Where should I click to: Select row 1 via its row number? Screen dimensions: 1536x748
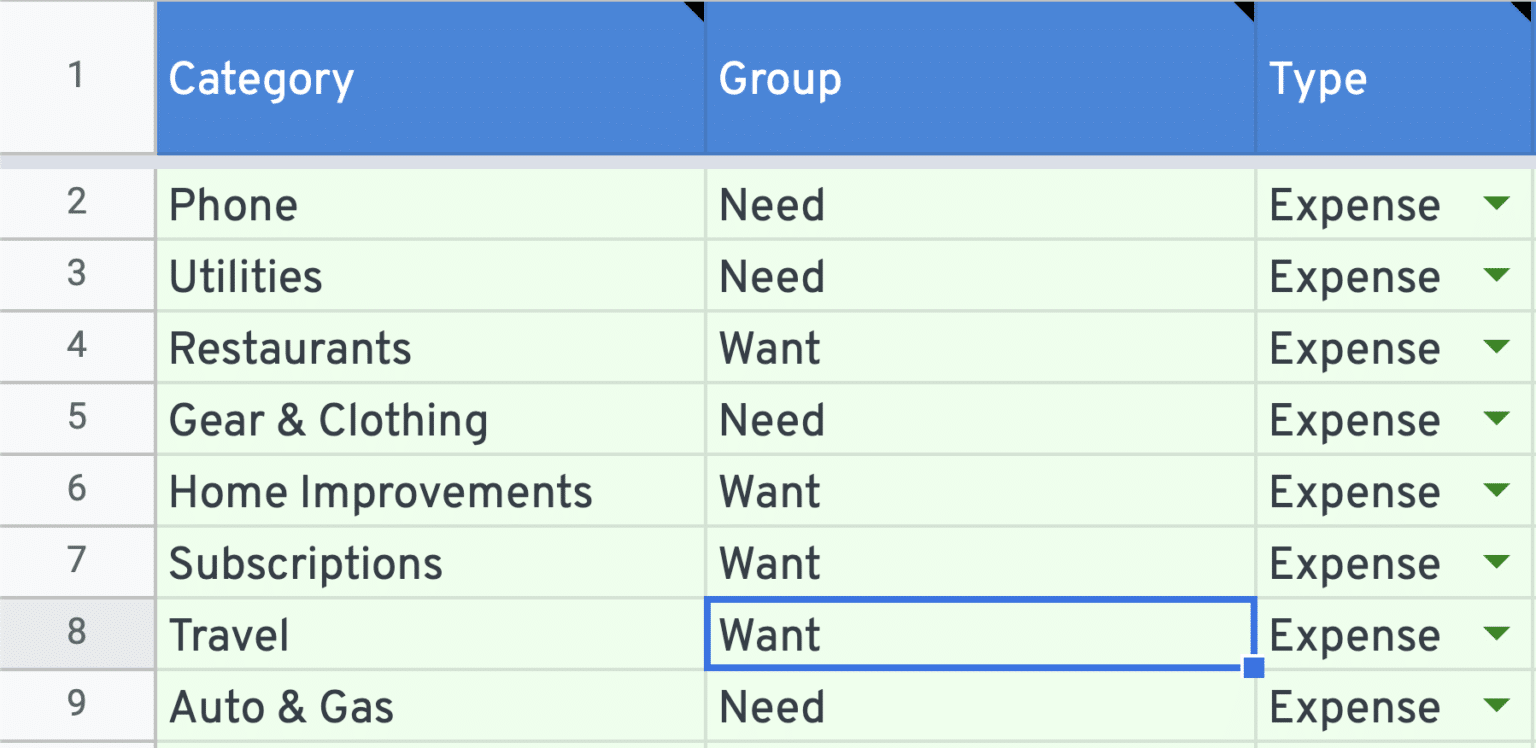click(77, 78)
